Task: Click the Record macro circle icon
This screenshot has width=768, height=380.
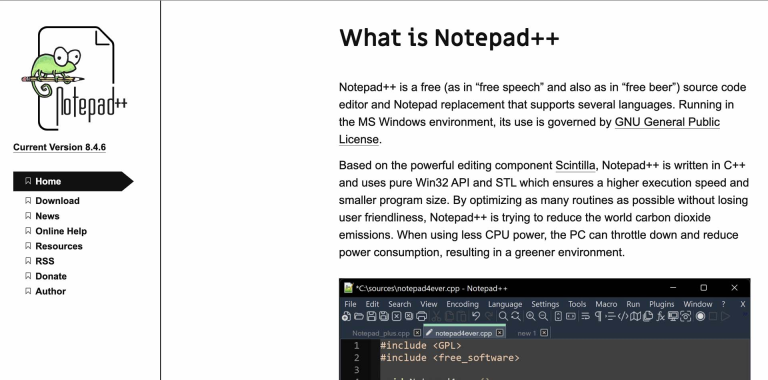Action: tap(700, 316)
